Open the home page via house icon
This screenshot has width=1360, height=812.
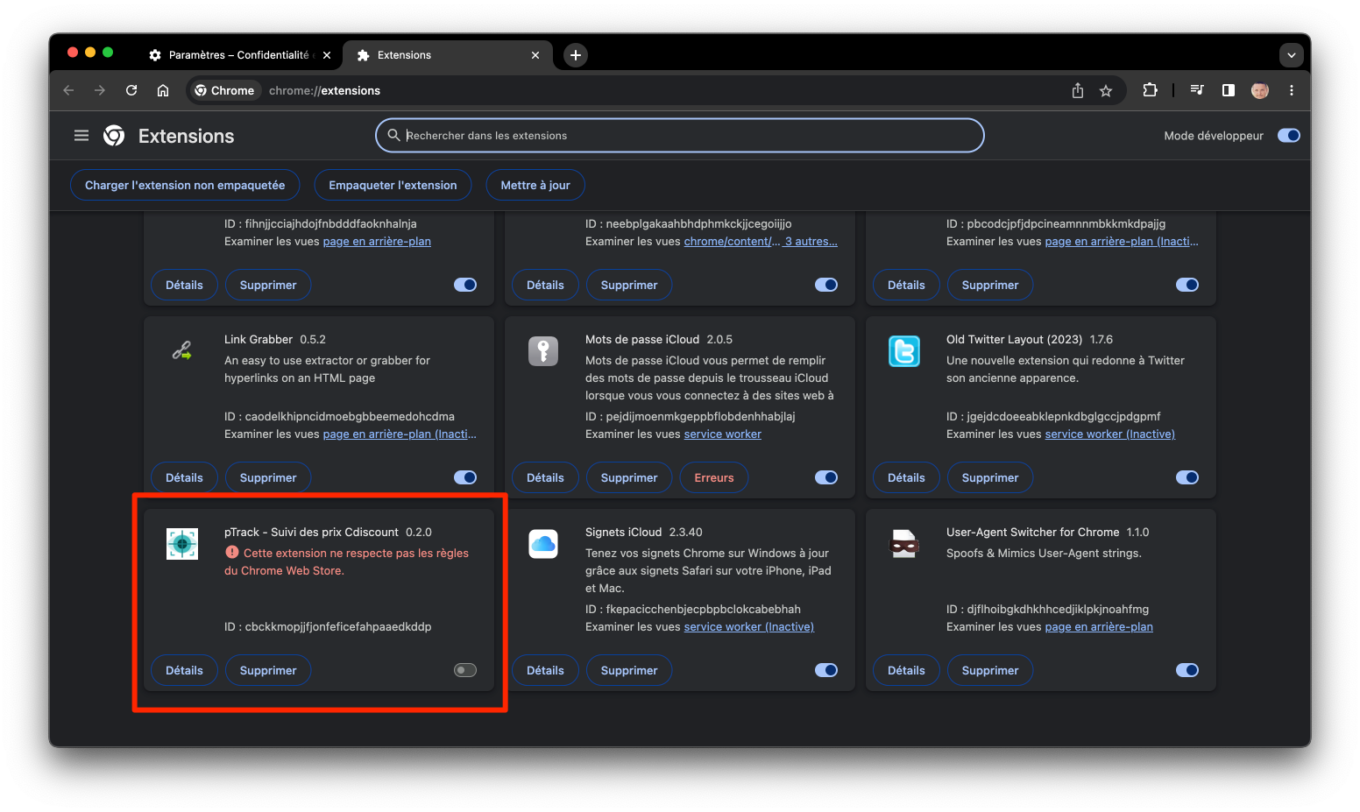[x=163, y=90]
